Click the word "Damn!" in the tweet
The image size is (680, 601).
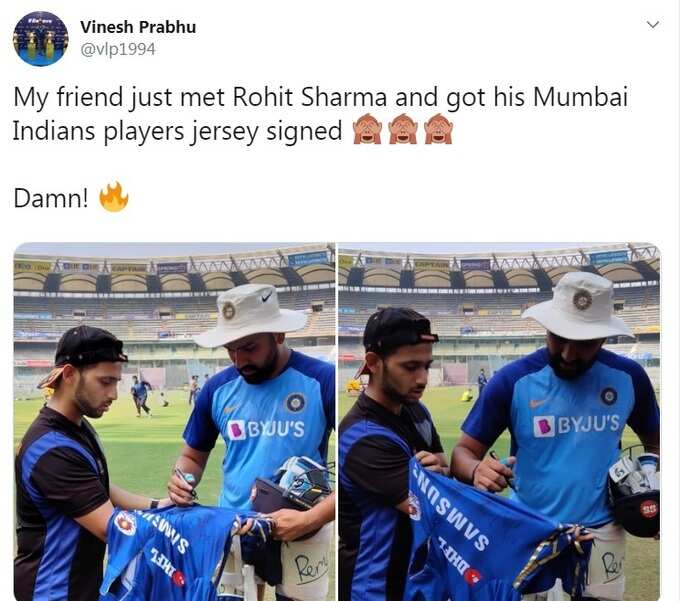[51, 199]
